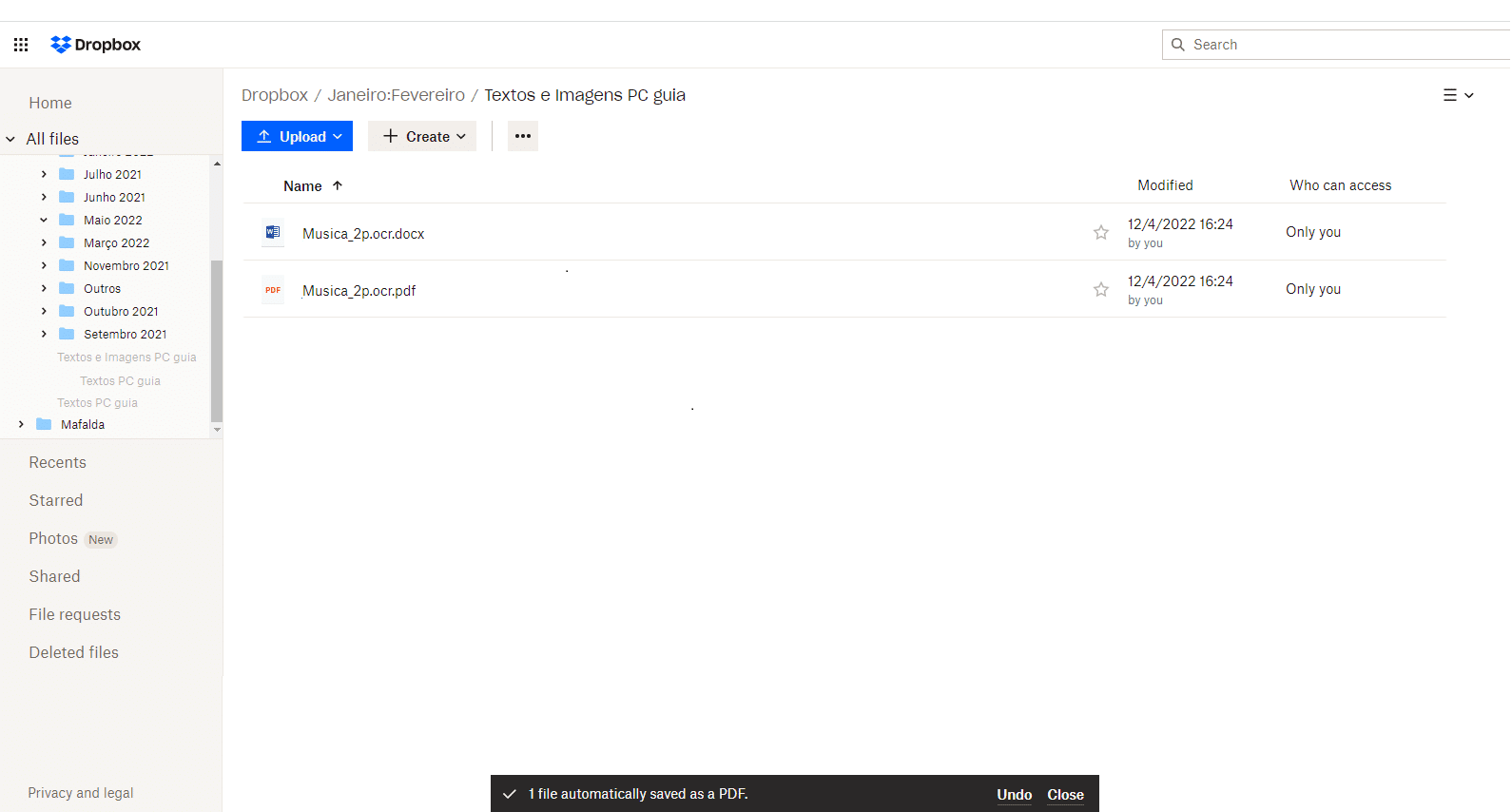Image resolution: width=1512 pixels, height=812 pixels.
Task: Open All files section
Action: coord(52,139)
